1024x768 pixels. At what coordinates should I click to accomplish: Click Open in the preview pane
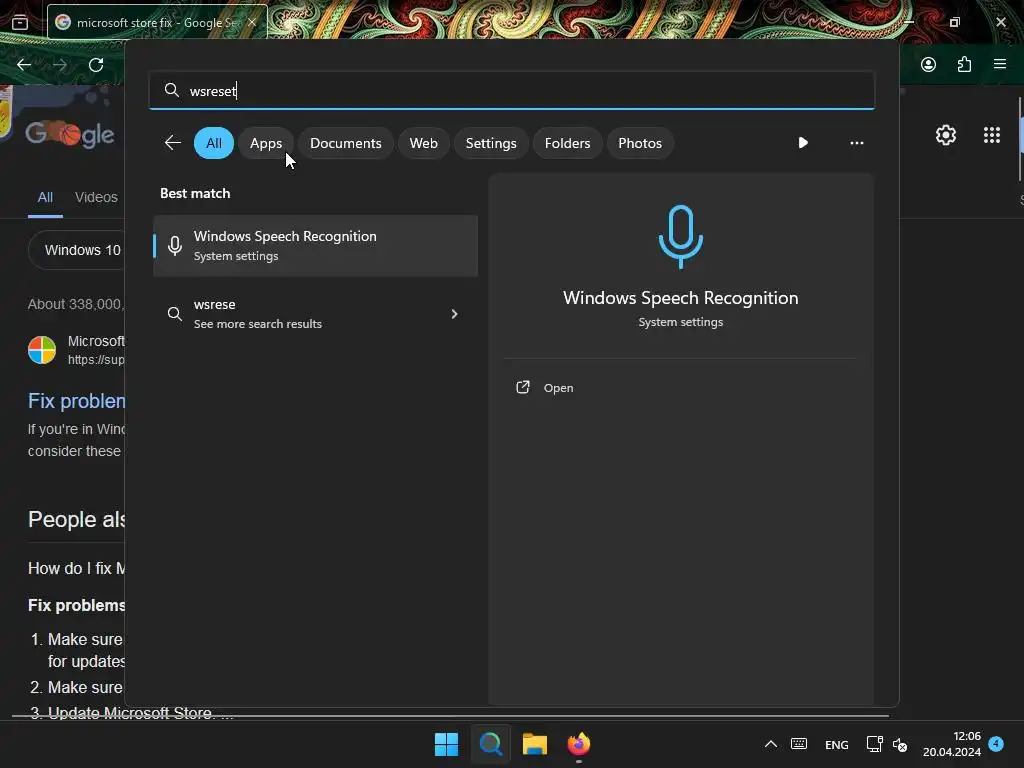(x=558, y=388)
